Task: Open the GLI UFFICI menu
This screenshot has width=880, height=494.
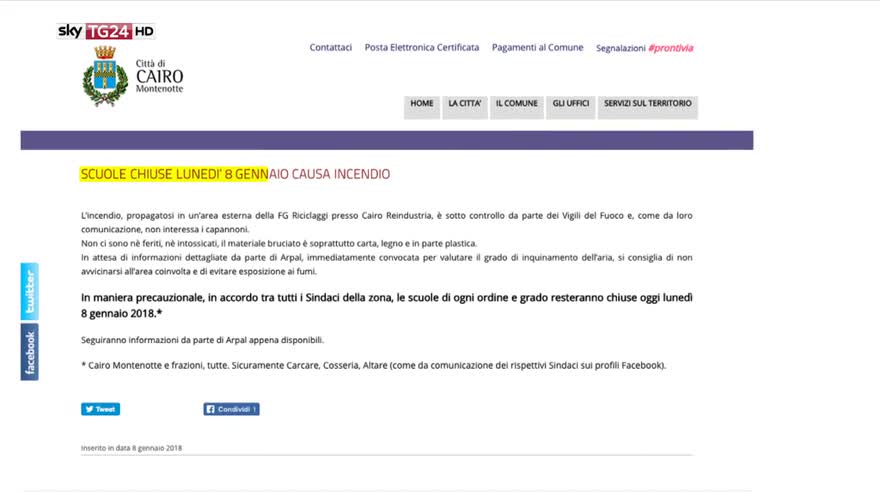Action: [x=571, y=104]
